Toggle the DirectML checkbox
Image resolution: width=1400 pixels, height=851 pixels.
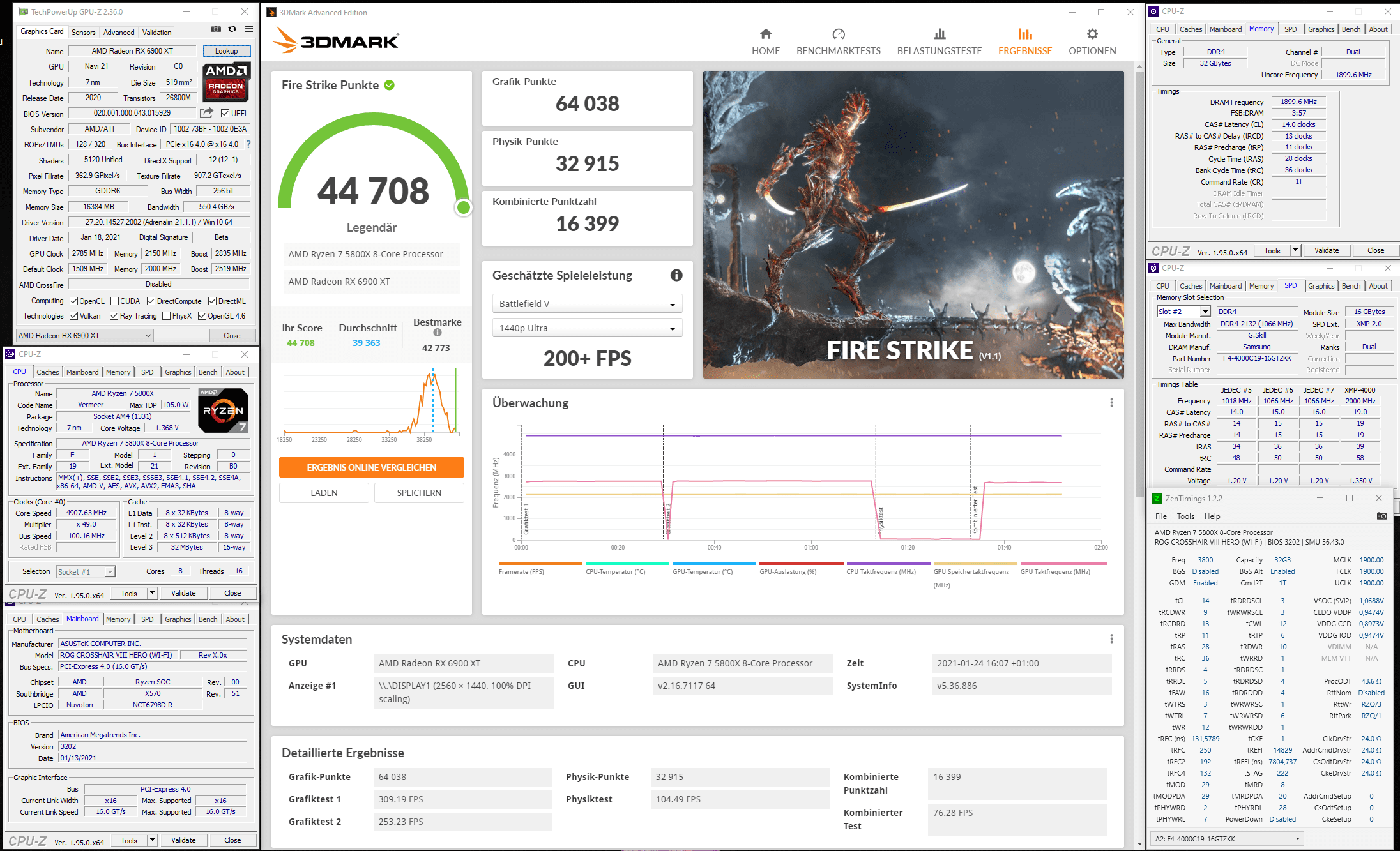(213, 301)
